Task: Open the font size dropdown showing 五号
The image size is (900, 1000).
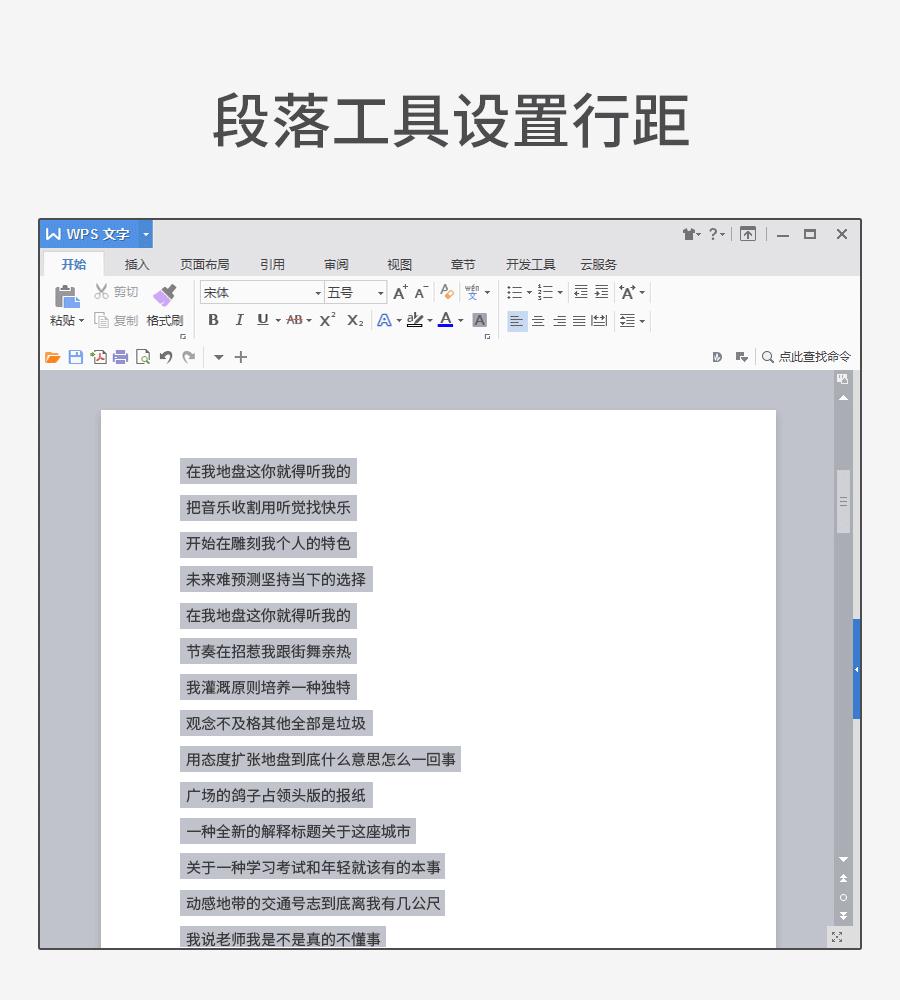Action: [378, 292]
